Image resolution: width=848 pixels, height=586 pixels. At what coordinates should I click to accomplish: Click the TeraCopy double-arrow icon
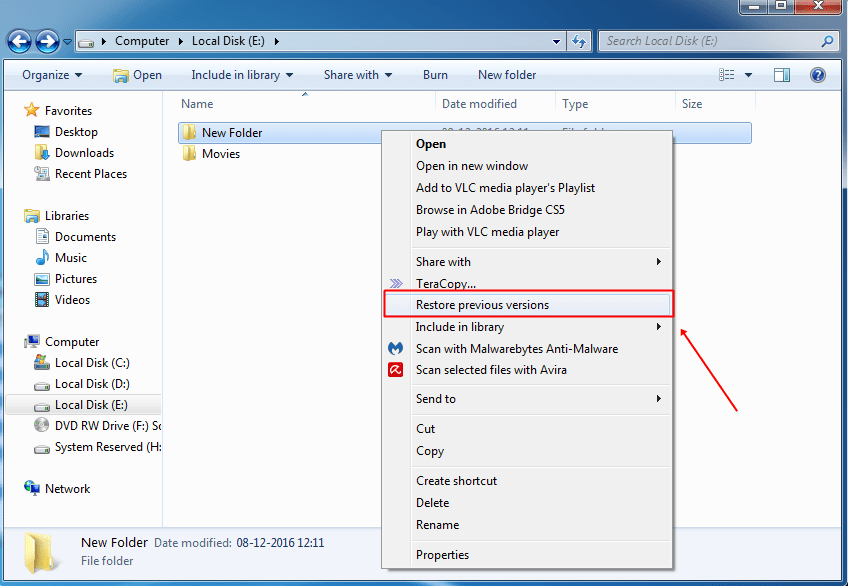[394, 284]
